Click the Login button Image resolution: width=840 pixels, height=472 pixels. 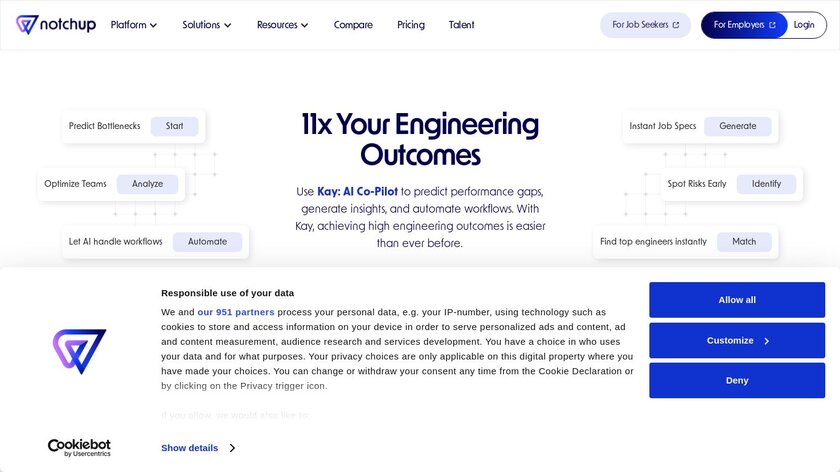804,25
